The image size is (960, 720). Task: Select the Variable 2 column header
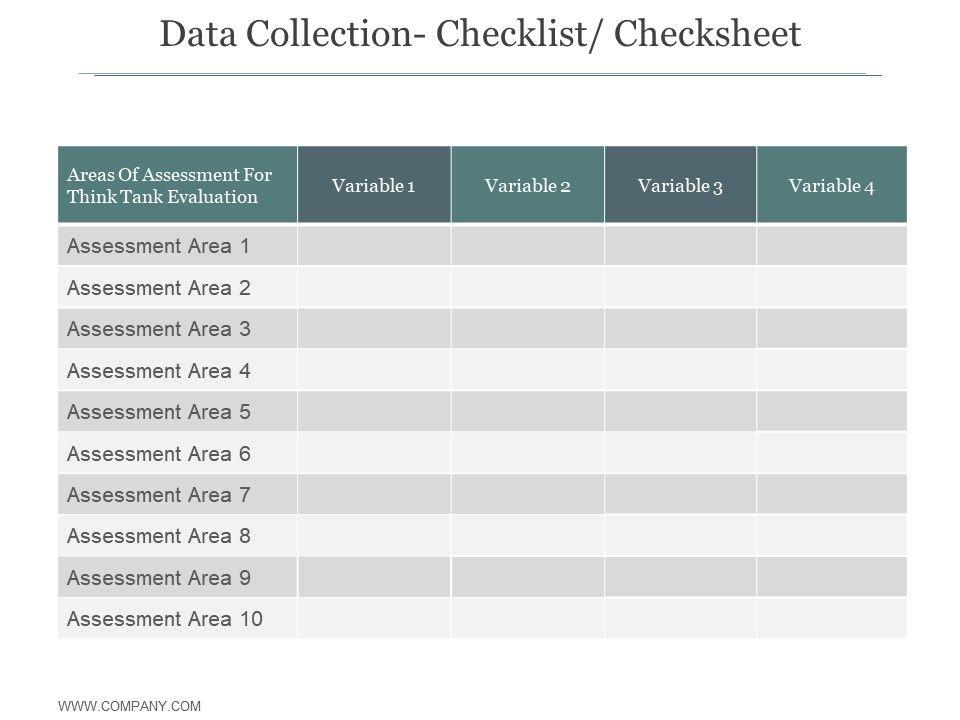coord(527,186)
